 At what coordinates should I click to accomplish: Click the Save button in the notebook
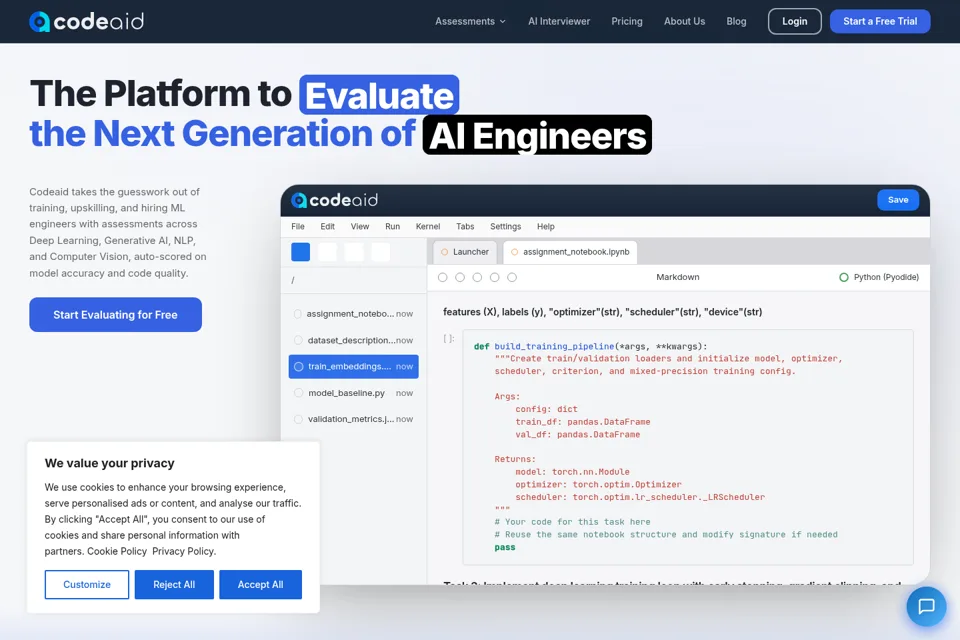(898, 200)
